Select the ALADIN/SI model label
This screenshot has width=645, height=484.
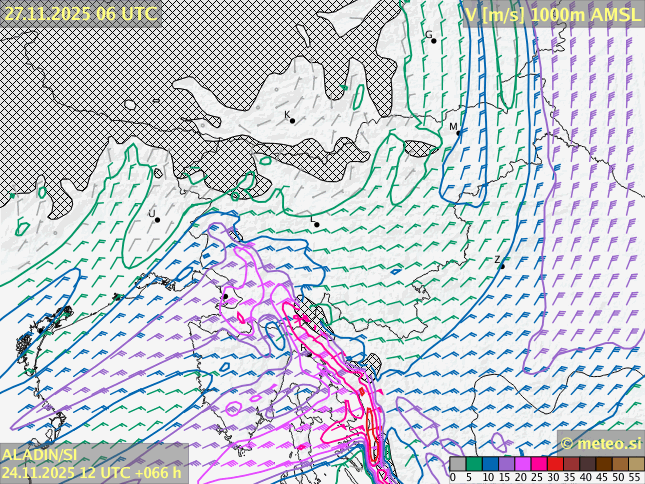point(41,455)
